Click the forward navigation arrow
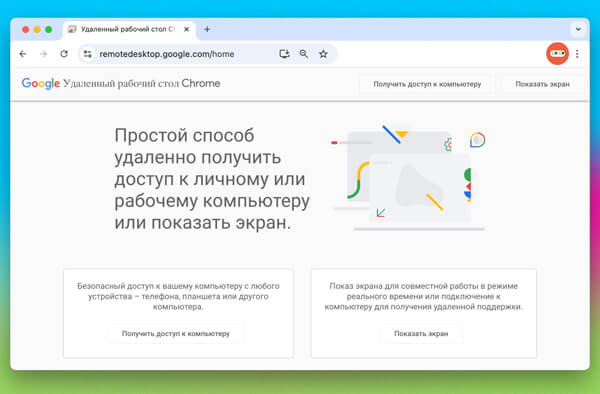Viewport: 600px width, 394px height. (x=43, y=54)
